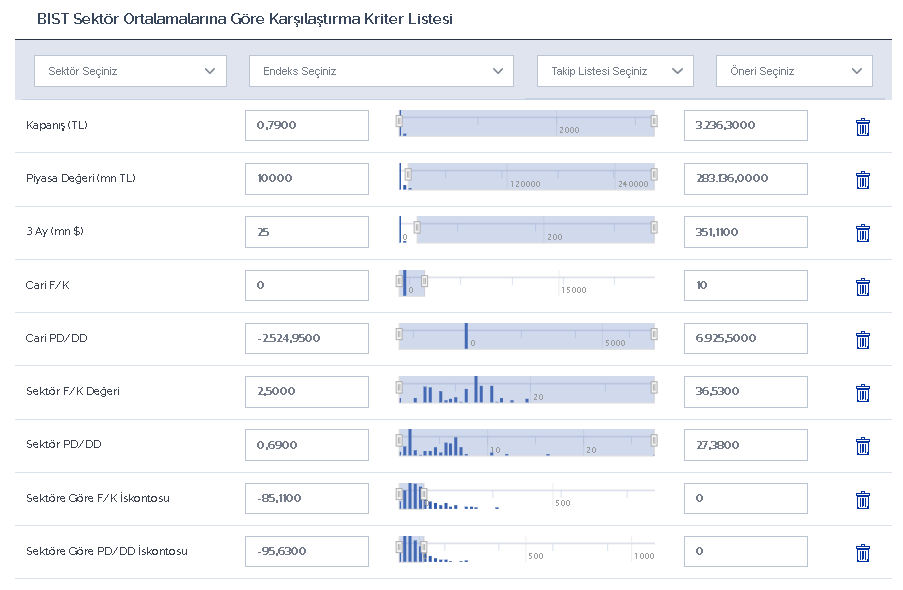The image size is (903, 590).
Task: Click trash icon for Cari F/K
Action: pos(862,287)
